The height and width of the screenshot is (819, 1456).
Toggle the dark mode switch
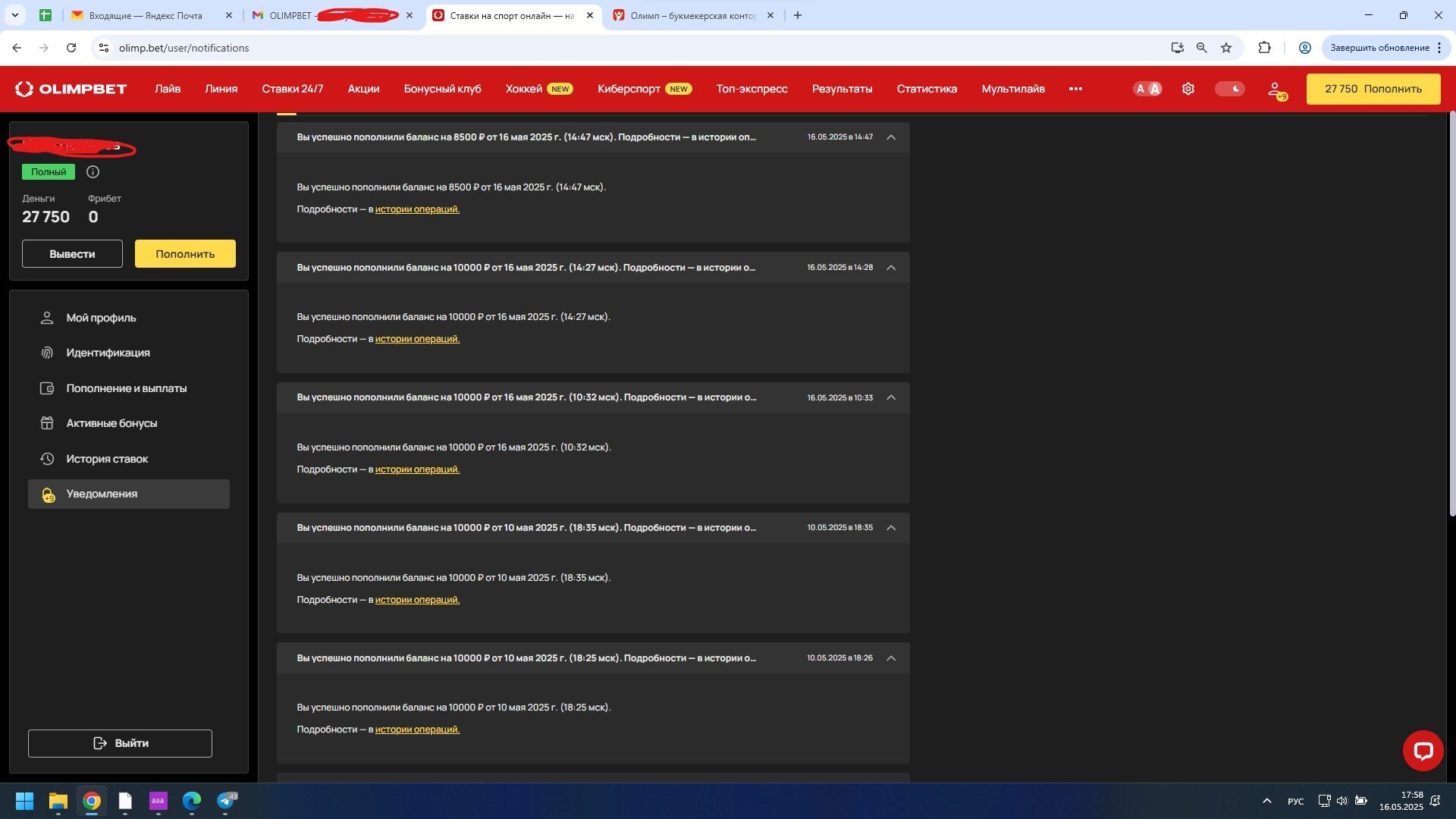(x=1229, y=89)
